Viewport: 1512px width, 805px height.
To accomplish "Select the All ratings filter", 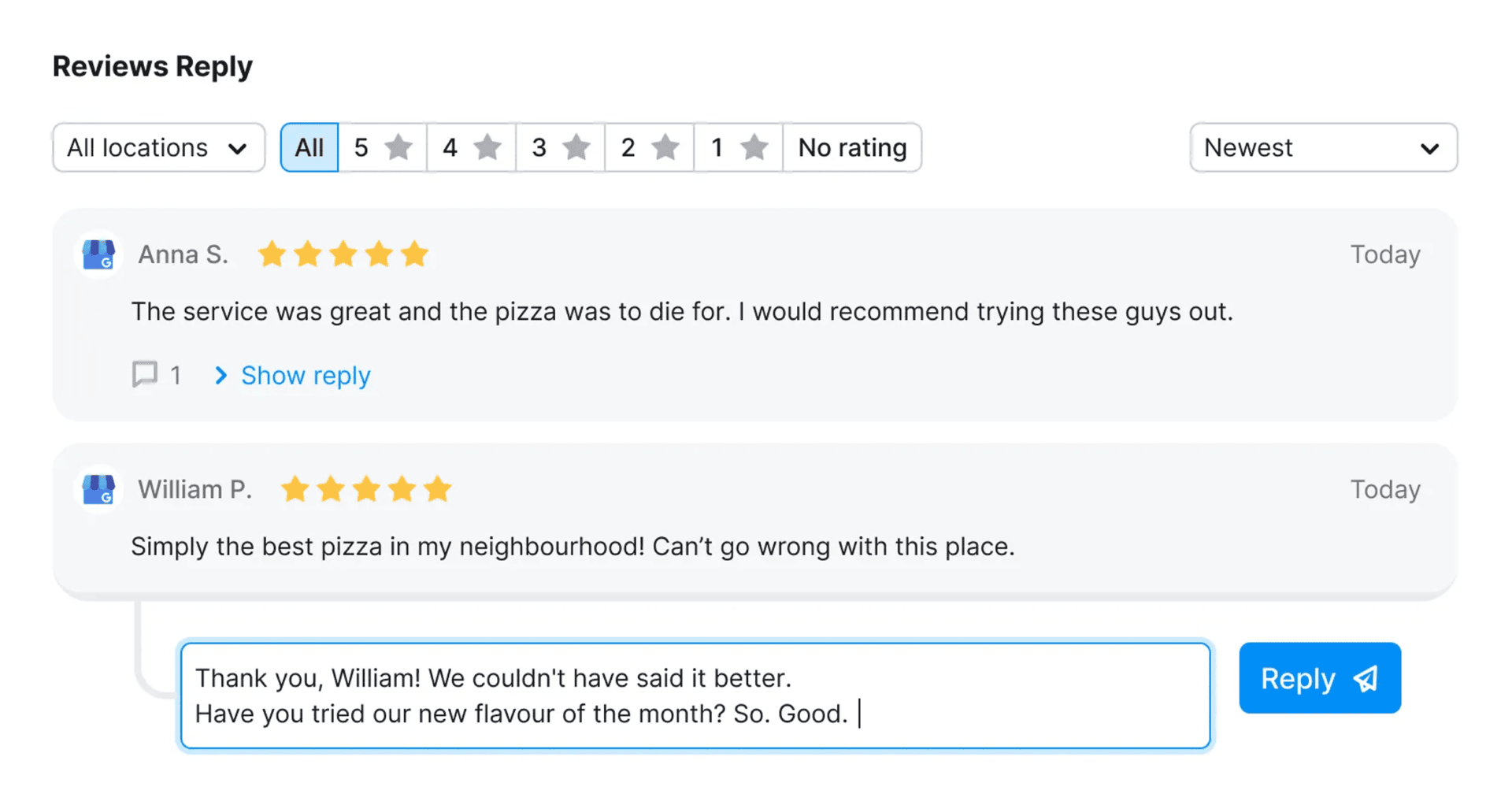I will coord(309,147).
